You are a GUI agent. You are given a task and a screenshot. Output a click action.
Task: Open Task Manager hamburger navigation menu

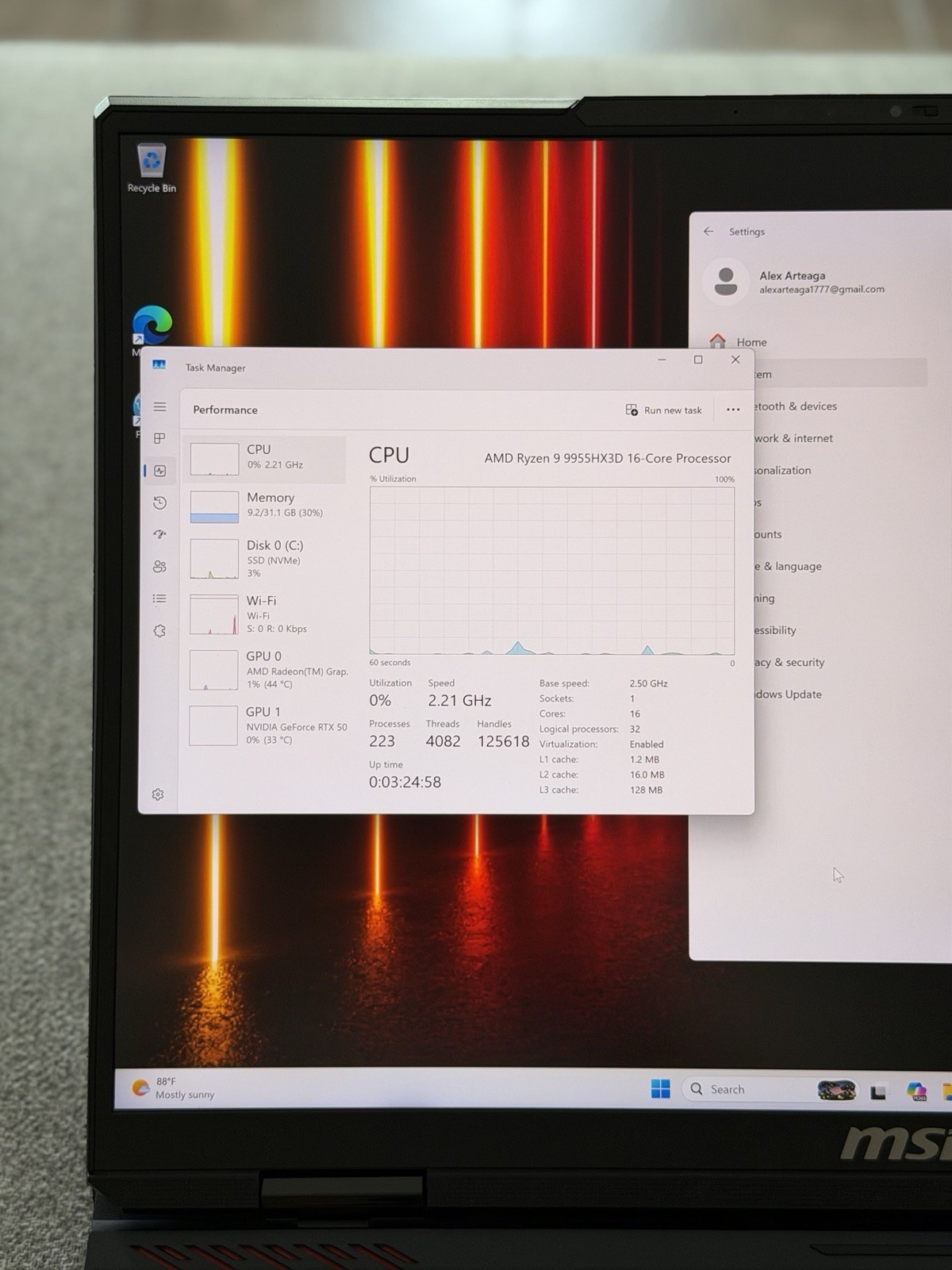(x=159, y=406)
